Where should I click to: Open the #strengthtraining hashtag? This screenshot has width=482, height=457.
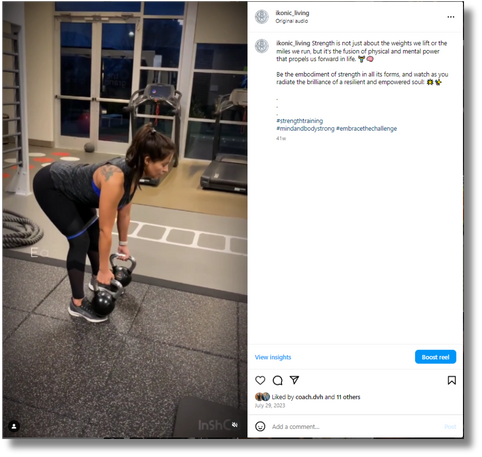pyautogui.click(x=300, y=121)
